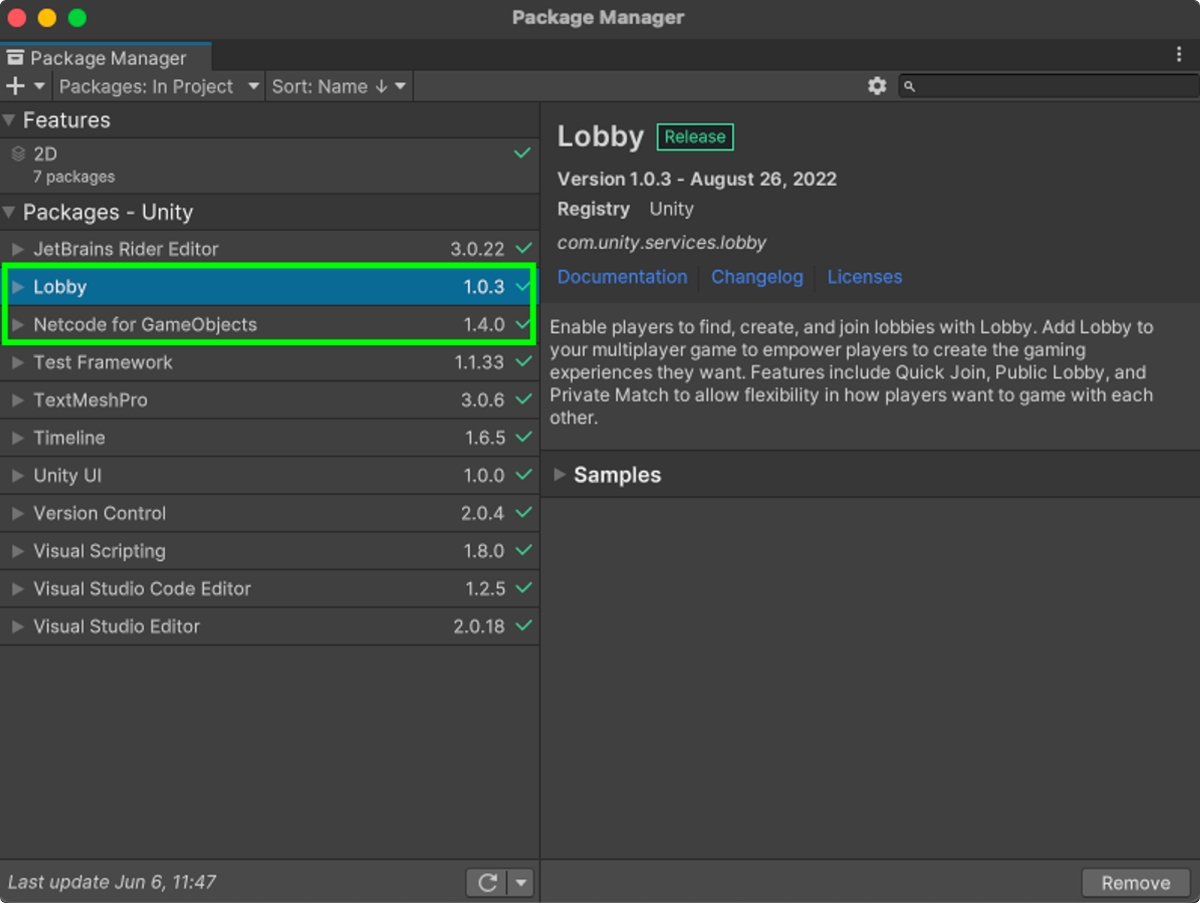
Task: Click the com.unity.services.lobby package name
Action: click(662, 243)
